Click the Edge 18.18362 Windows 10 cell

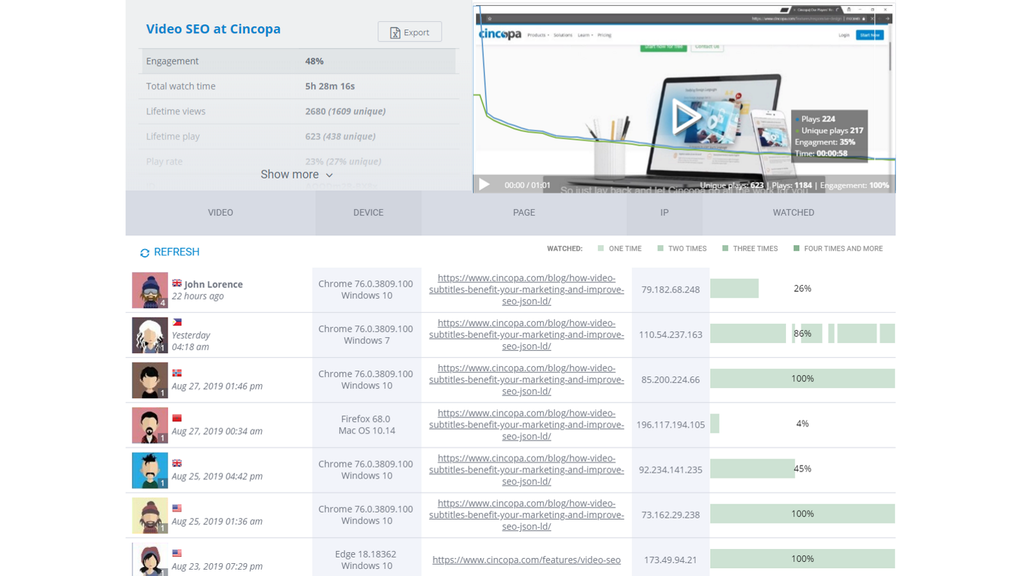click(x=366, y=560)
